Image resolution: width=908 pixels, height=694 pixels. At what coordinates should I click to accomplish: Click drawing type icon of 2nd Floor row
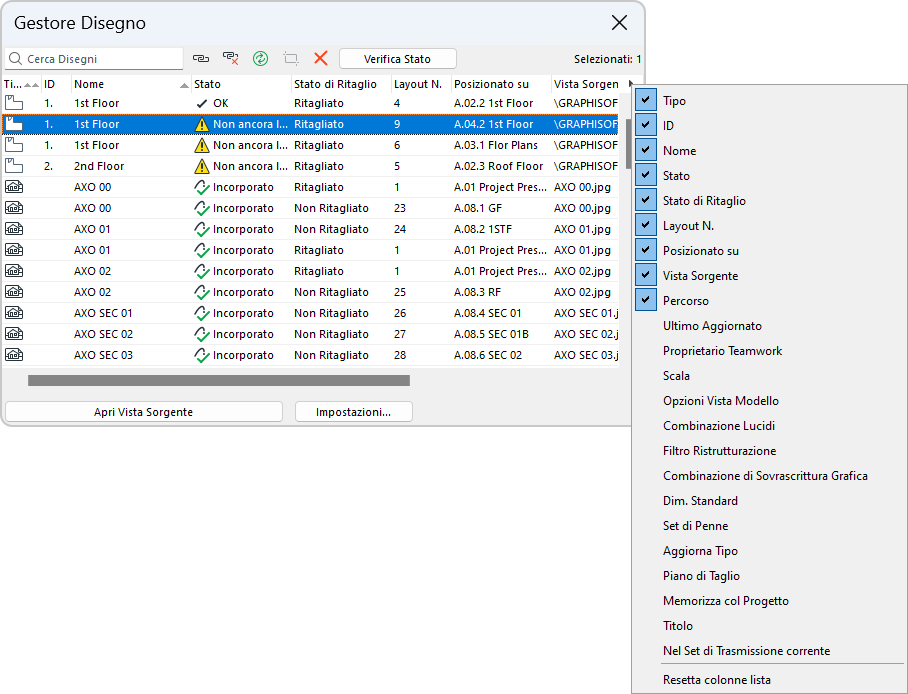coord(14,166)
